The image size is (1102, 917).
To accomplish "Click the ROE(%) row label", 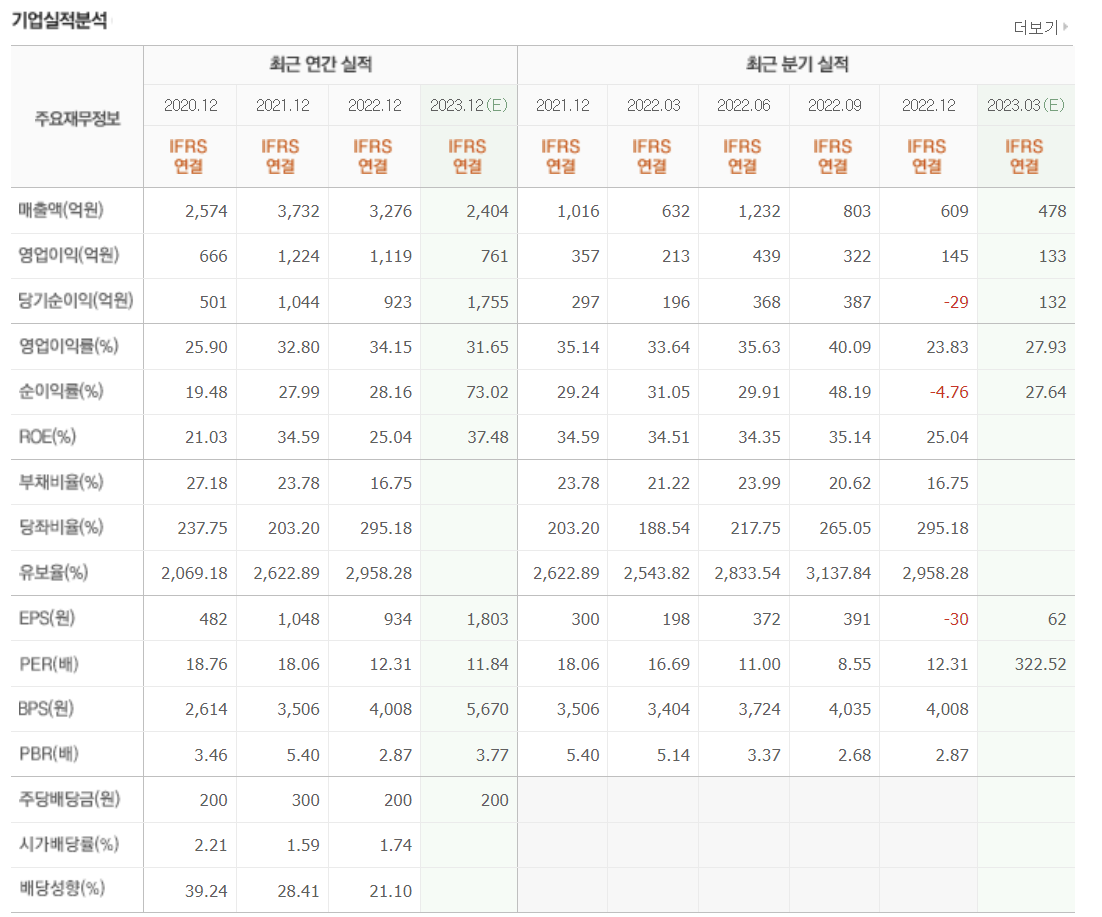I will pos(47,436).
